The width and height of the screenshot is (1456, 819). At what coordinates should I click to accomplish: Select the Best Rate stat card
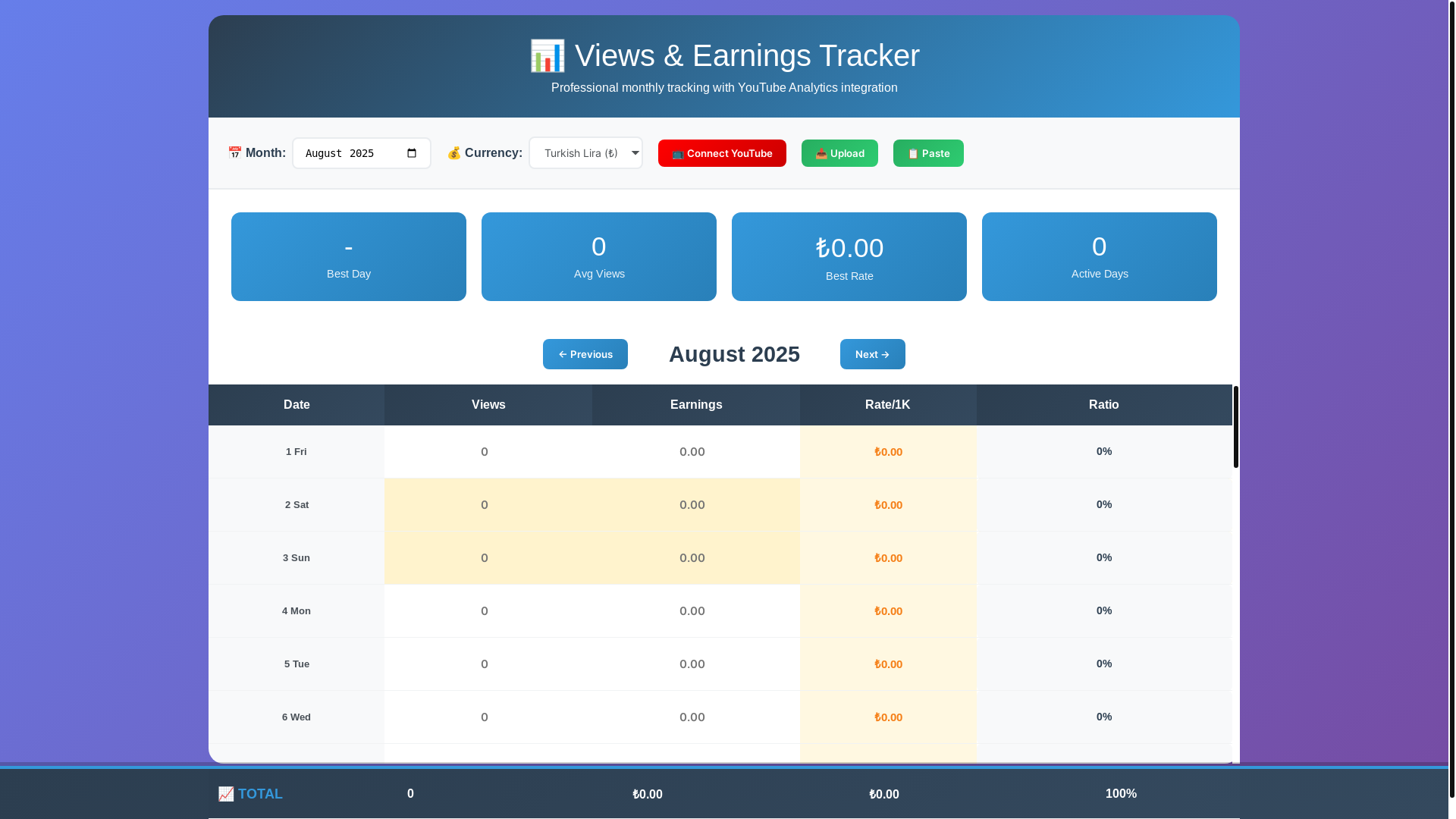(x=849, y=256)
